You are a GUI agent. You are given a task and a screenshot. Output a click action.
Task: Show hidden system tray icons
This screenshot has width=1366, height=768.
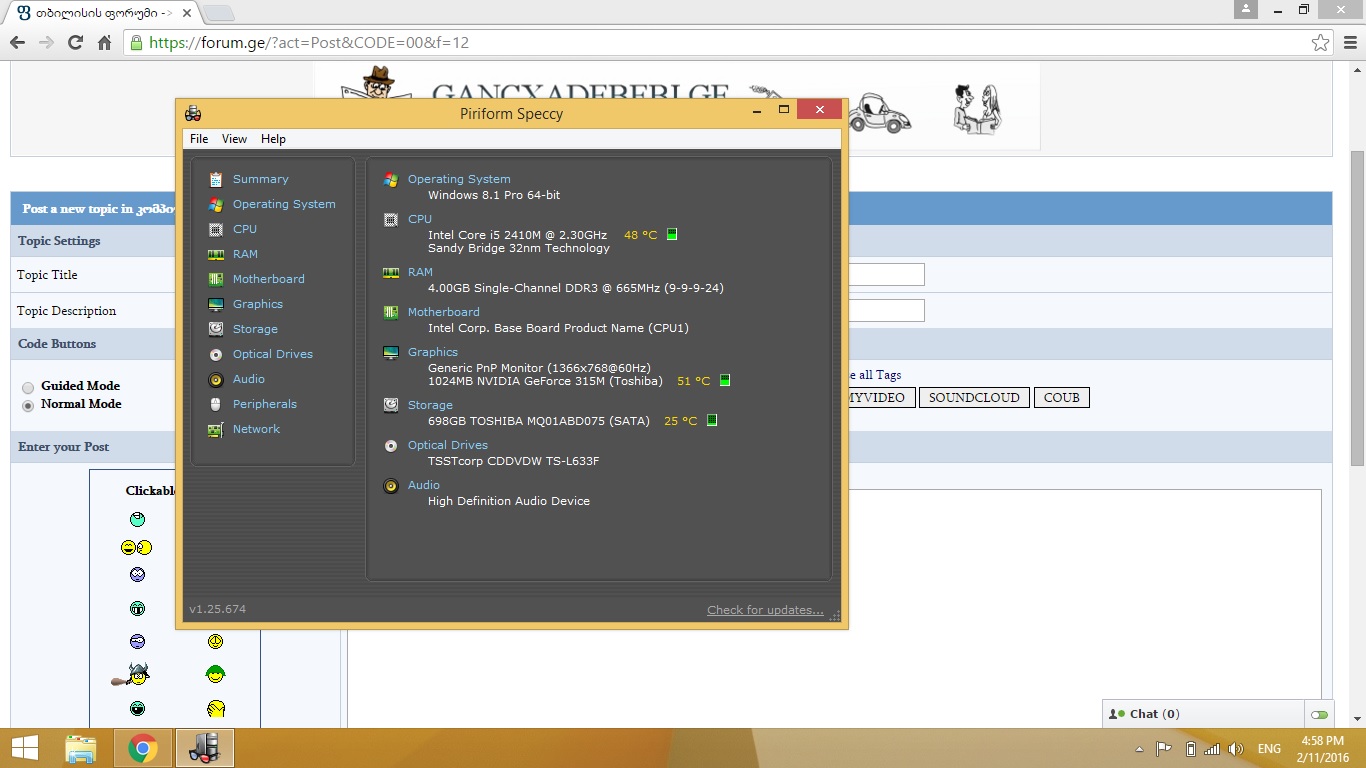pyautogui.click(x=1139, y=749)
